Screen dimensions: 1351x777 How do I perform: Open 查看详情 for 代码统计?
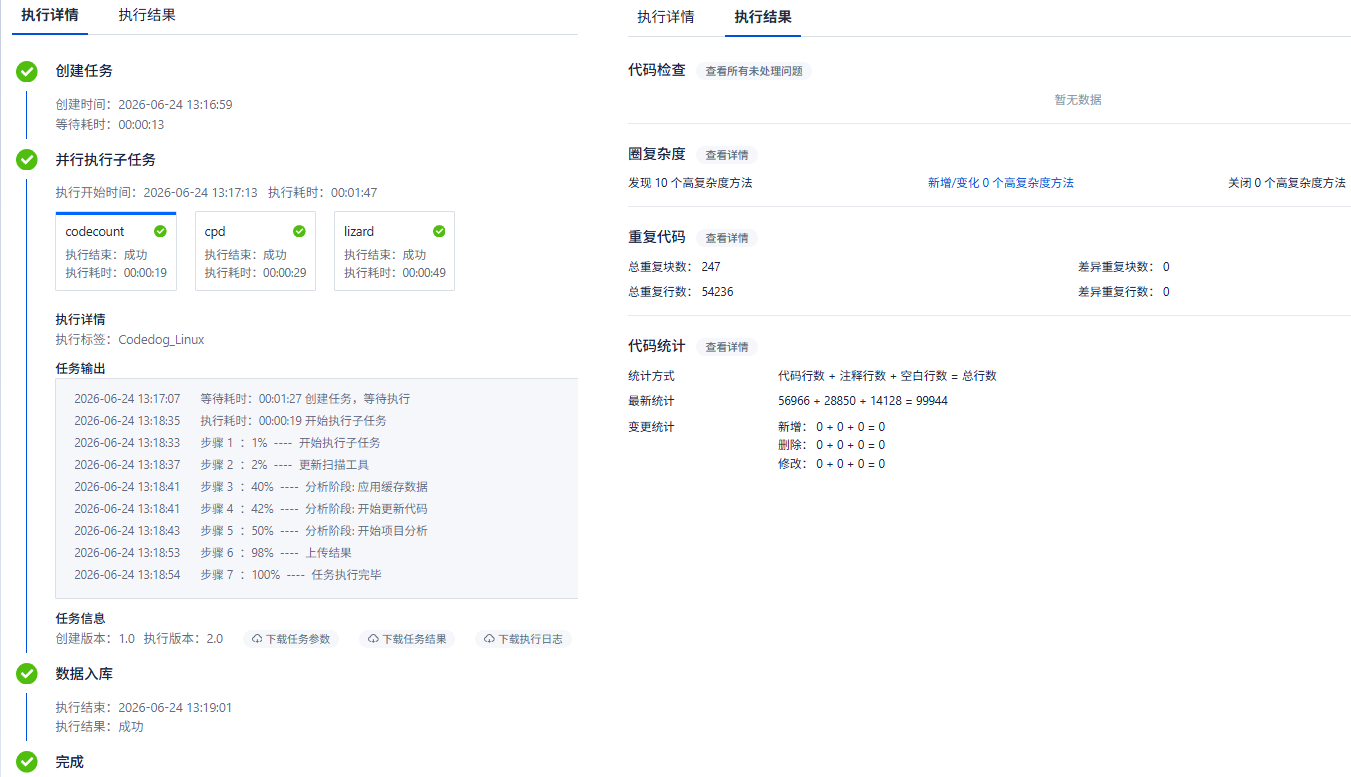coord(727,347)
